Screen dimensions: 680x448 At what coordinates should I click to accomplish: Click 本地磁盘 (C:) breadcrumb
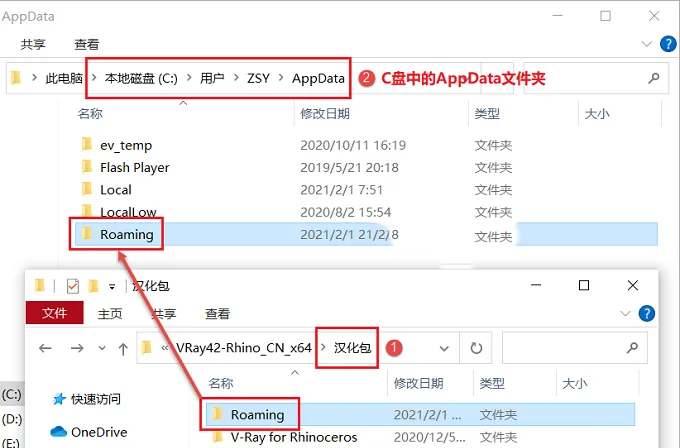pos(141,78)
